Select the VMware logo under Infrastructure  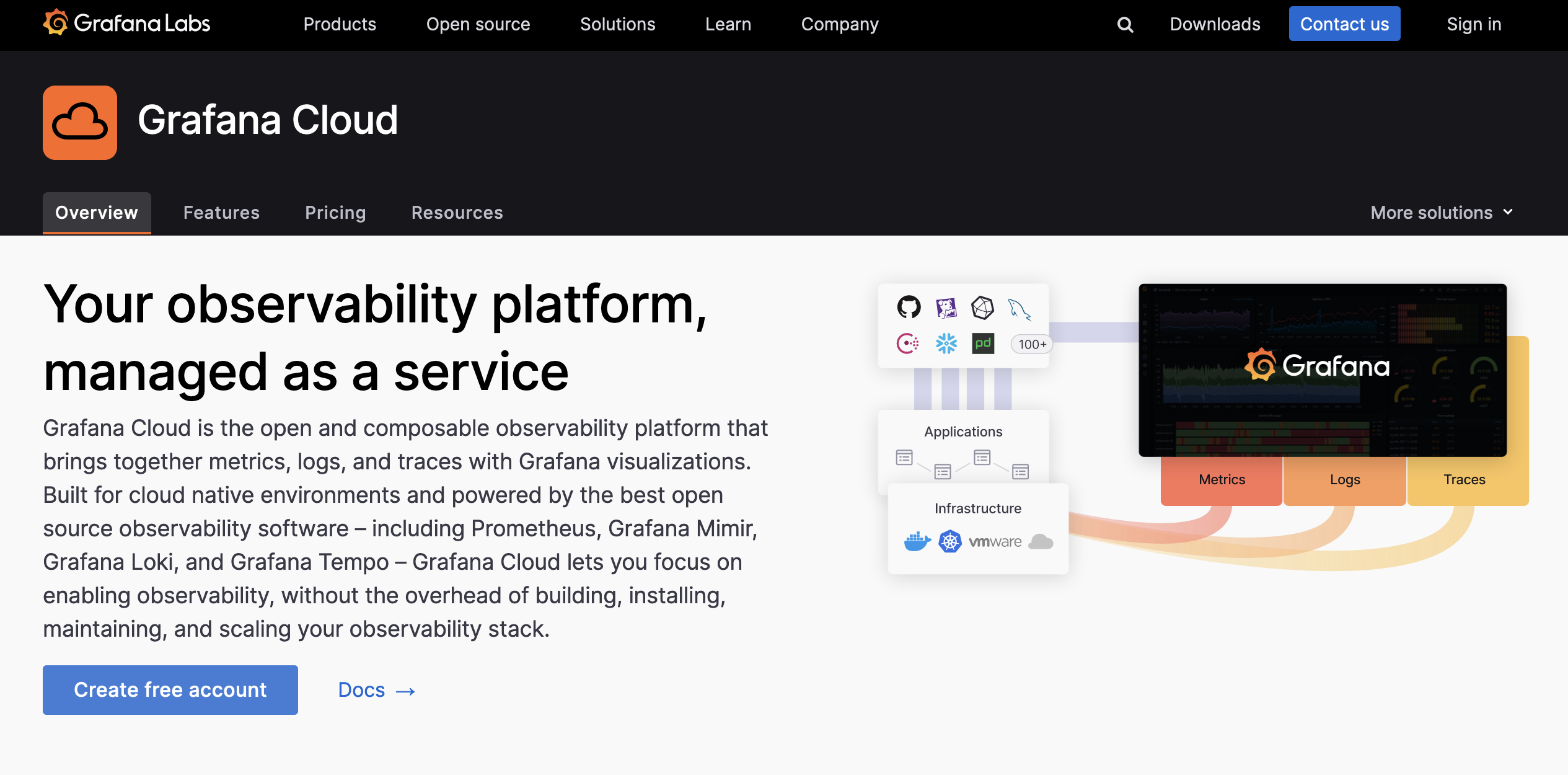tap(995, 541)
